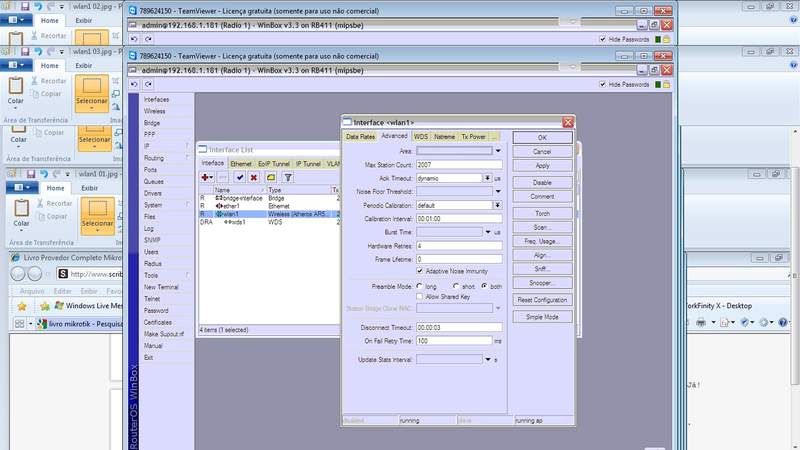Click the Windows Live Messenger bookmark icon
The width and height of the screenshot is (800, 450).
[x=59, y=306]
